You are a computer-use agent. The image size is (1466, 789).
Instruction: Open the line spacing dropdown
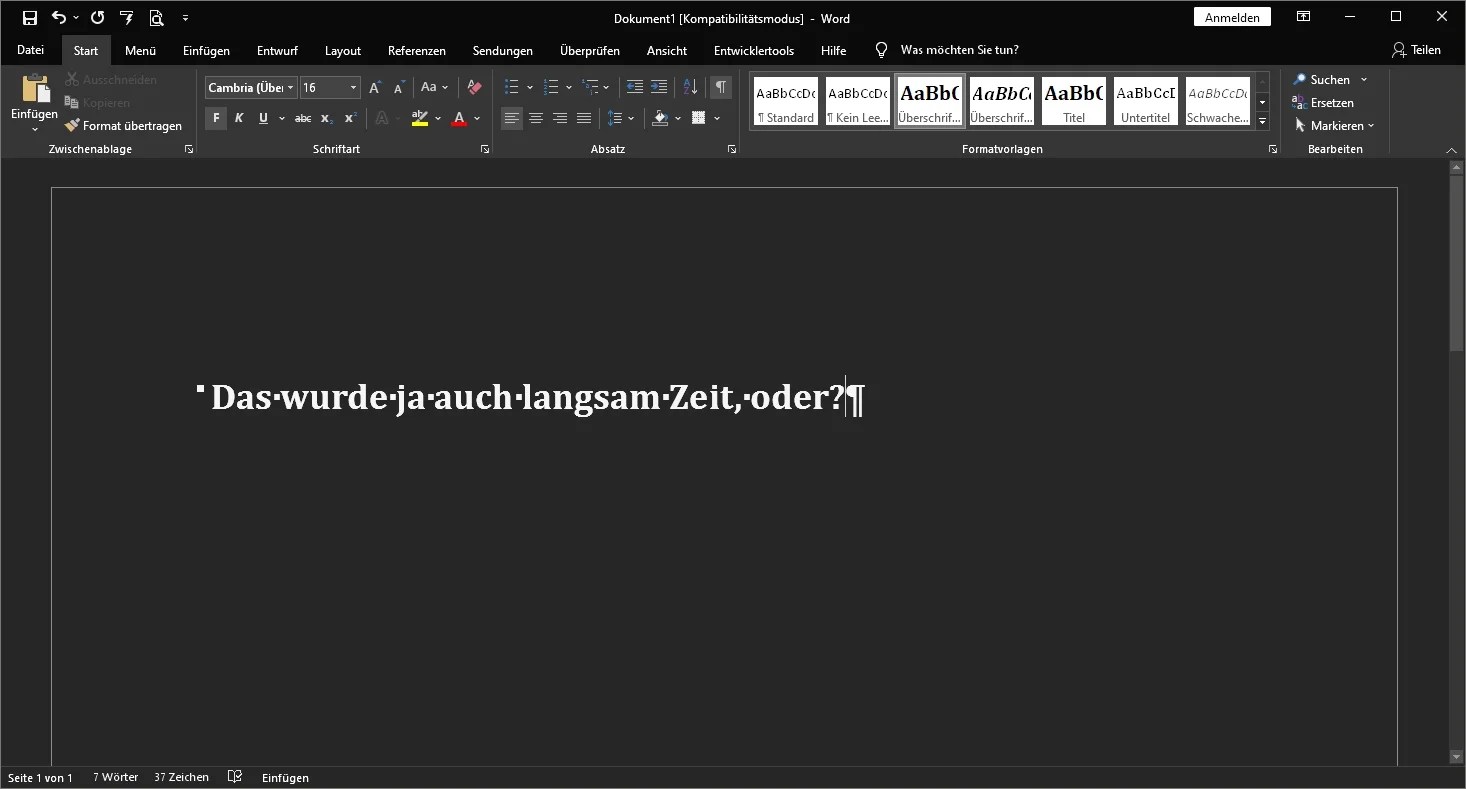631,118
